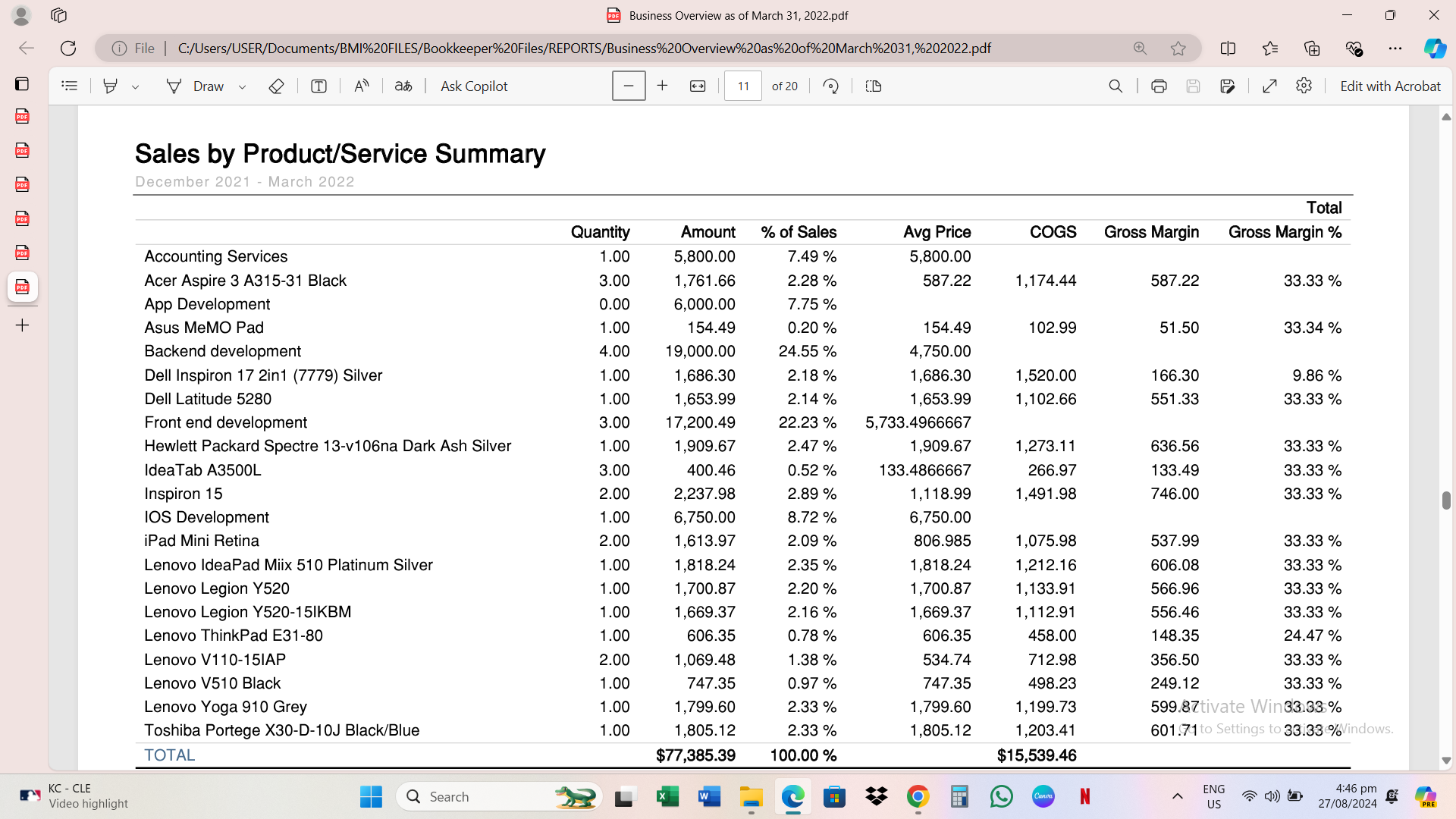Open a new tab
1456x819 pixels.
coord(22,325)
